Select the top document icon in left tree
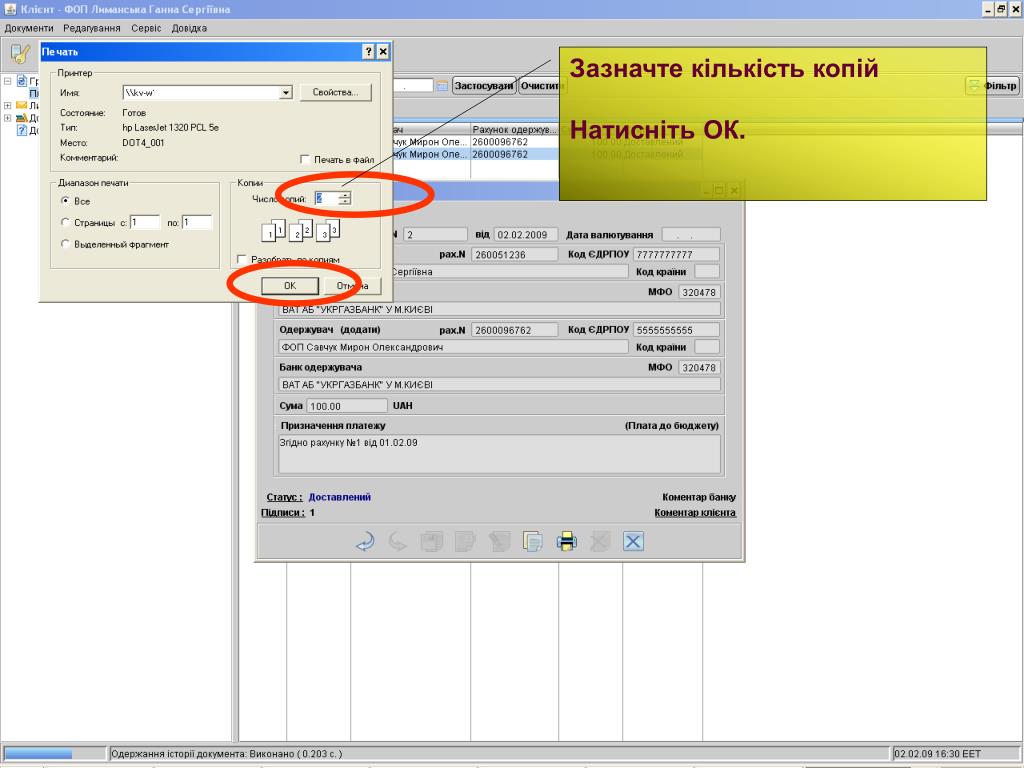 point(22,81)
